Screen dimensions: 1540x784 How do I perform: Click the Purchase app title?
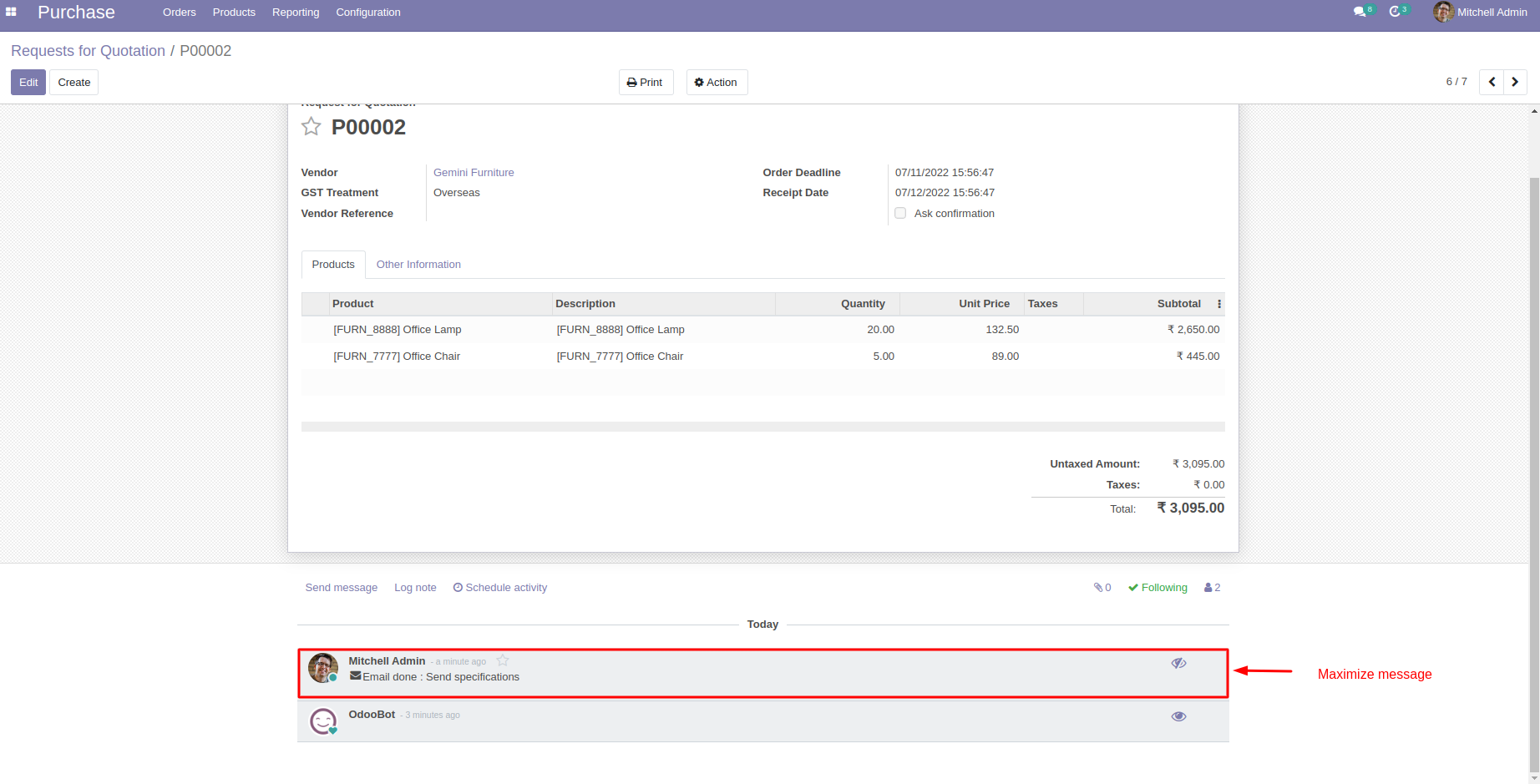click(x=76, y=12)
